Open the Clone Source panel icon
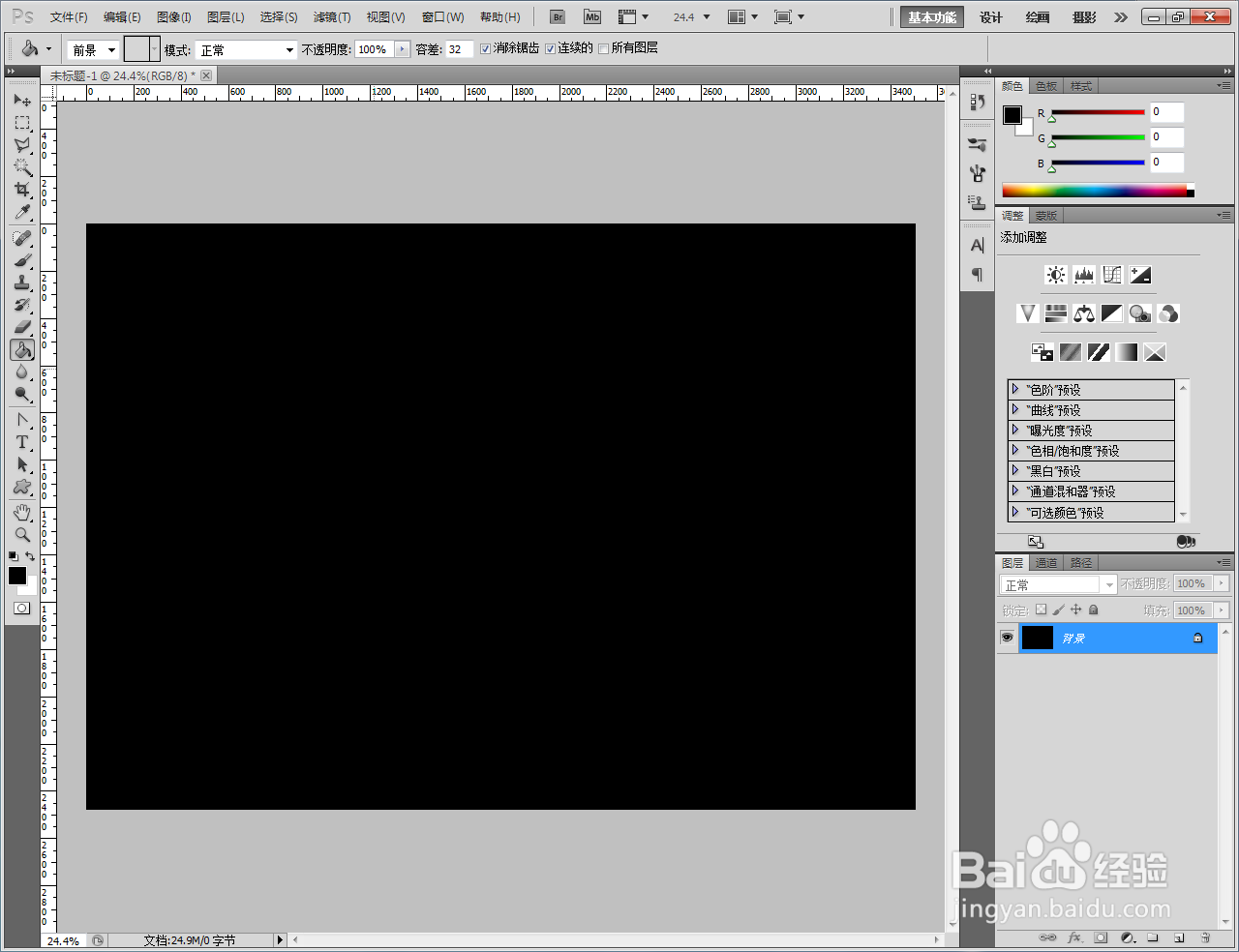The height and width of the screenshot is (952, 1239). [978, 202]
